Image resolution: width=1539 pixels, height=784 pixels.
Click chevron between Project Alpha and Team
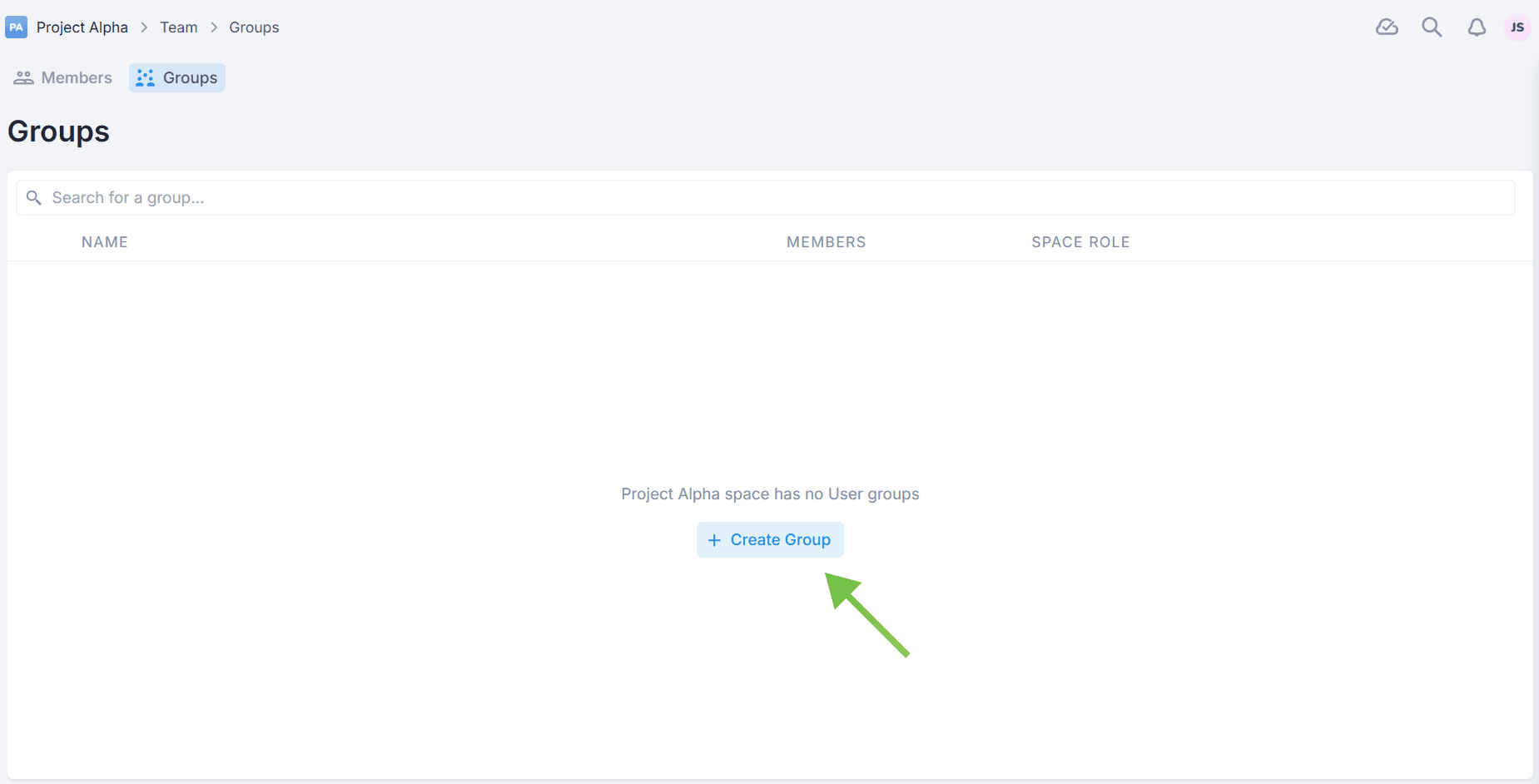144,27
